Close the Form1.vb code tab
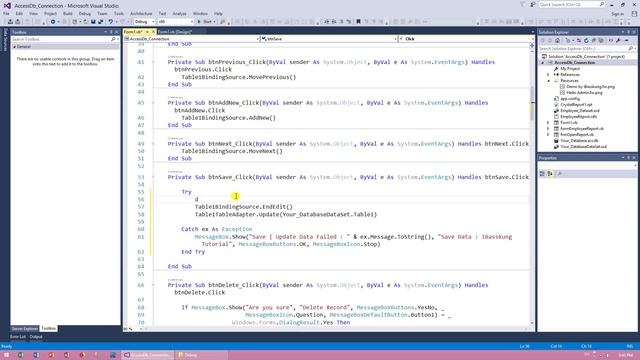This screenshot has height=360, width=640. [x=153, y=32]
